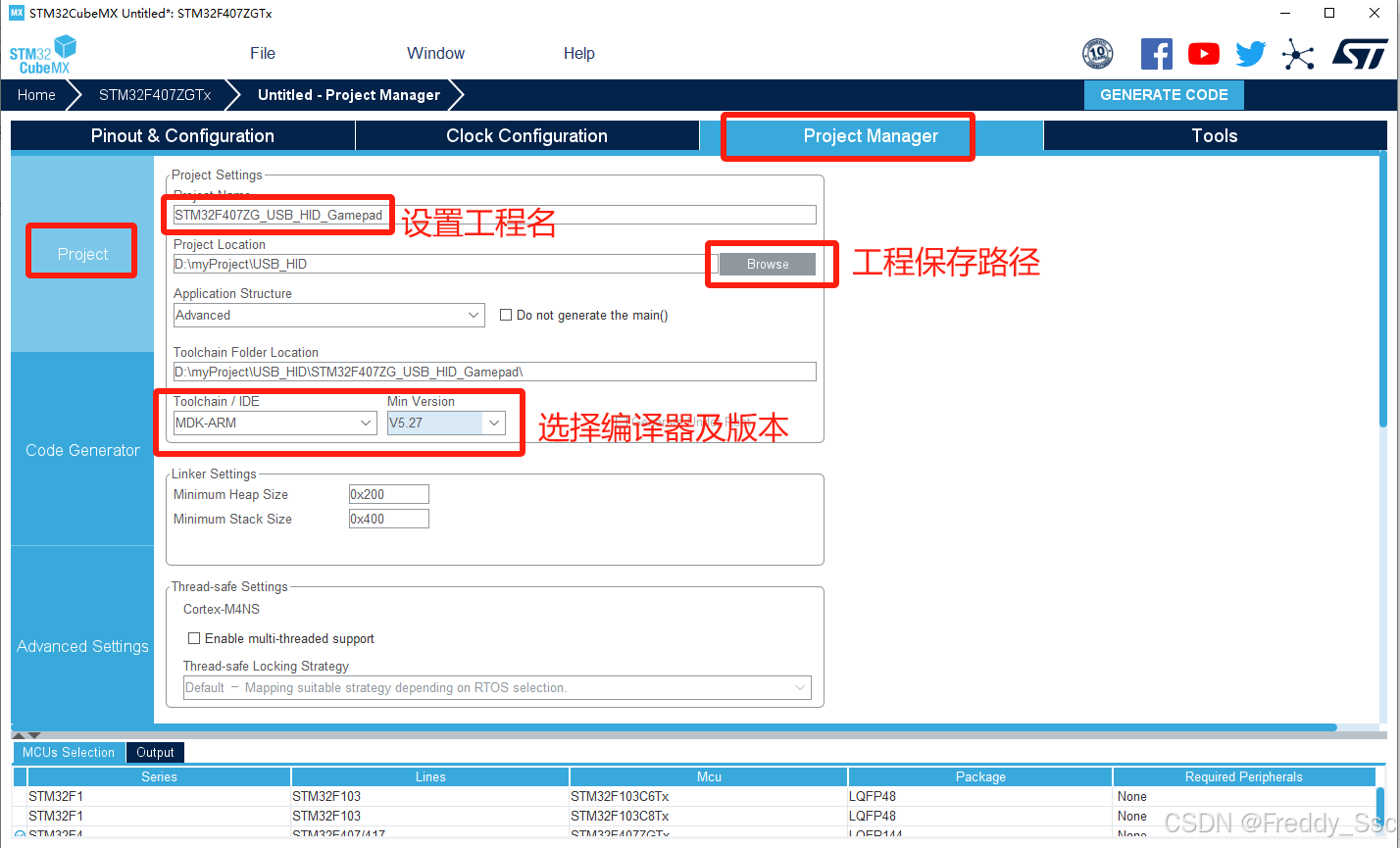The height and width of the screenshot is (848, 1400).
Task: Click the Toolchain Folder Location field
Action: (x=494, y=372)
